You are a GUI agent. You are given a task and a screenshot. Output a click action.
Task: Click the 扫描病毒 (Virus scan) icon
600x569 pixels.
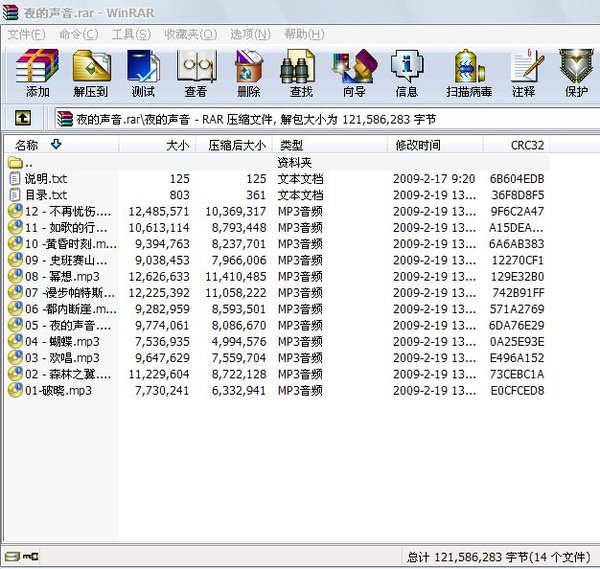tap(469, 66)
